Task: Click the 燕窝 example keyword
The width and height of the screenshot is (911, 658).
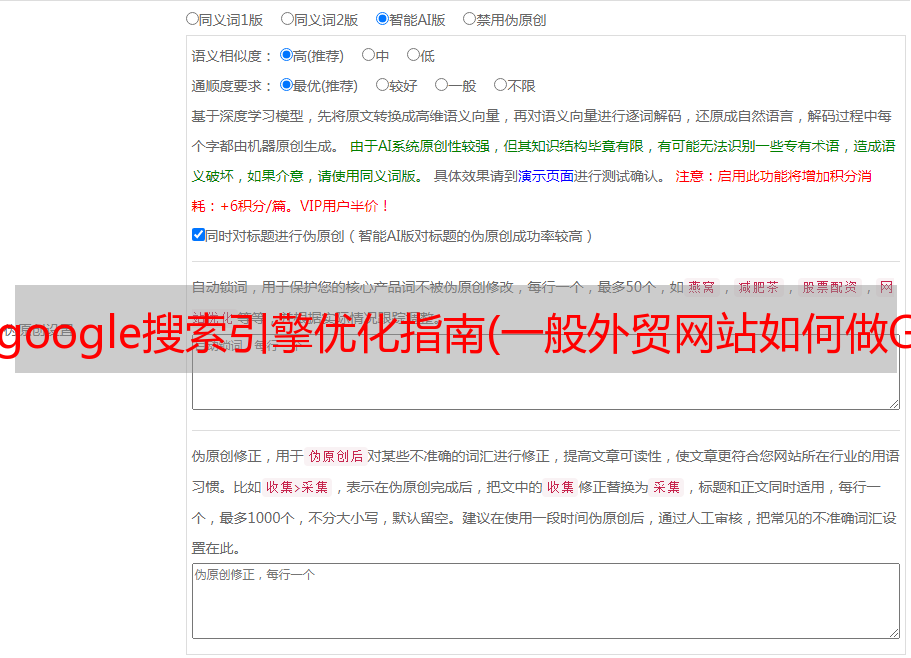Action: 701,287
